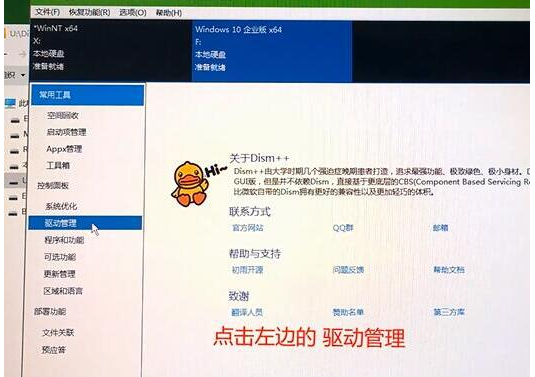The height and width of the screenshot is (377, 535).
Task: Click the forward arrow in Explorer window behind
Action: click(22, 54)
